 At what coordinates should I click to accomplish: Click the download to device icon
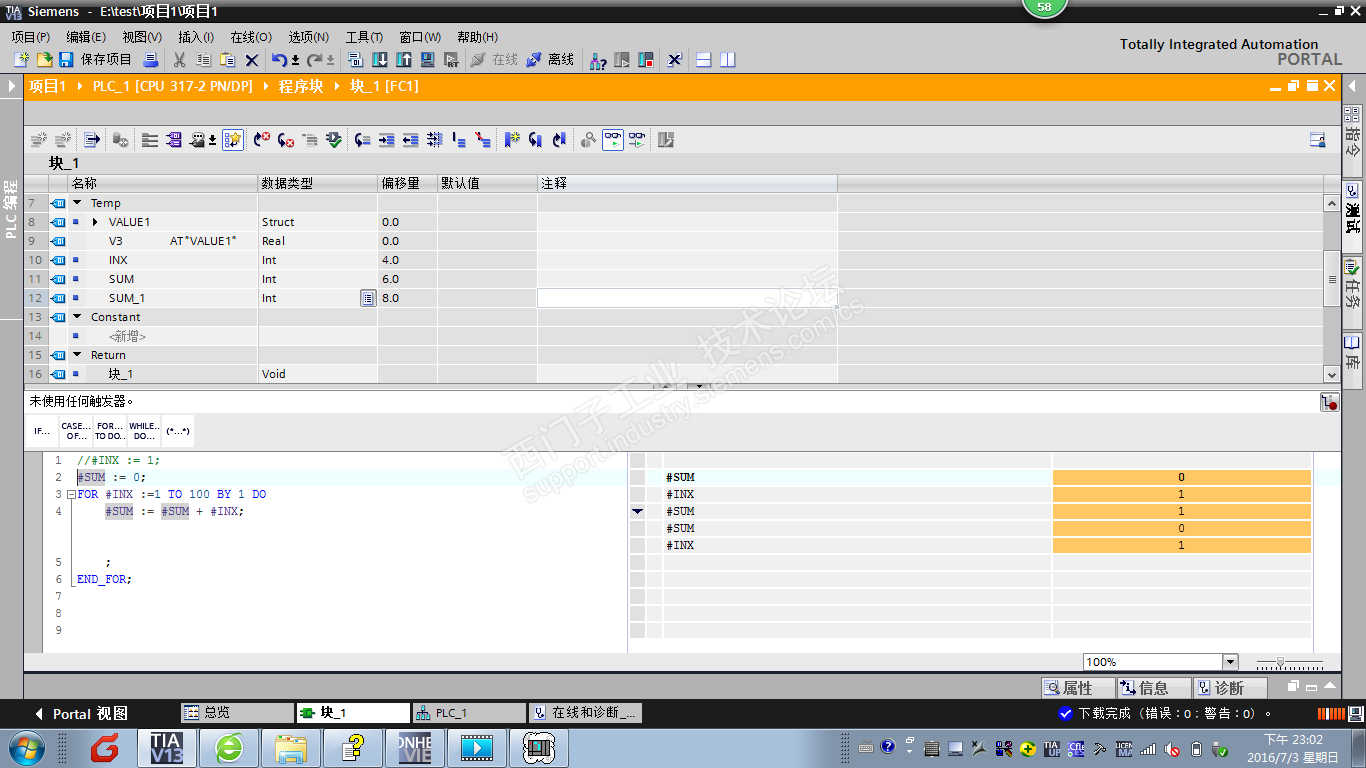[x=380, y=60]
